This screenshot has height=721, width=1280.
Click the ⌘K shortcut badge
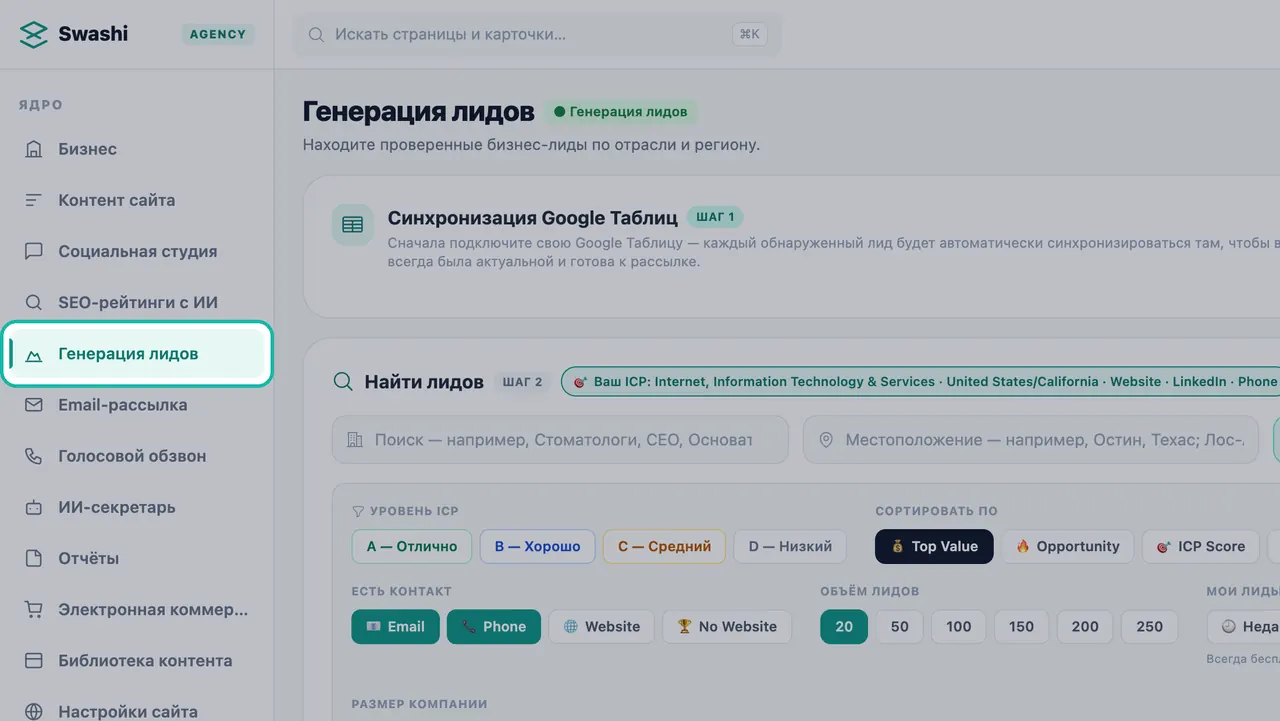point(749,34)
